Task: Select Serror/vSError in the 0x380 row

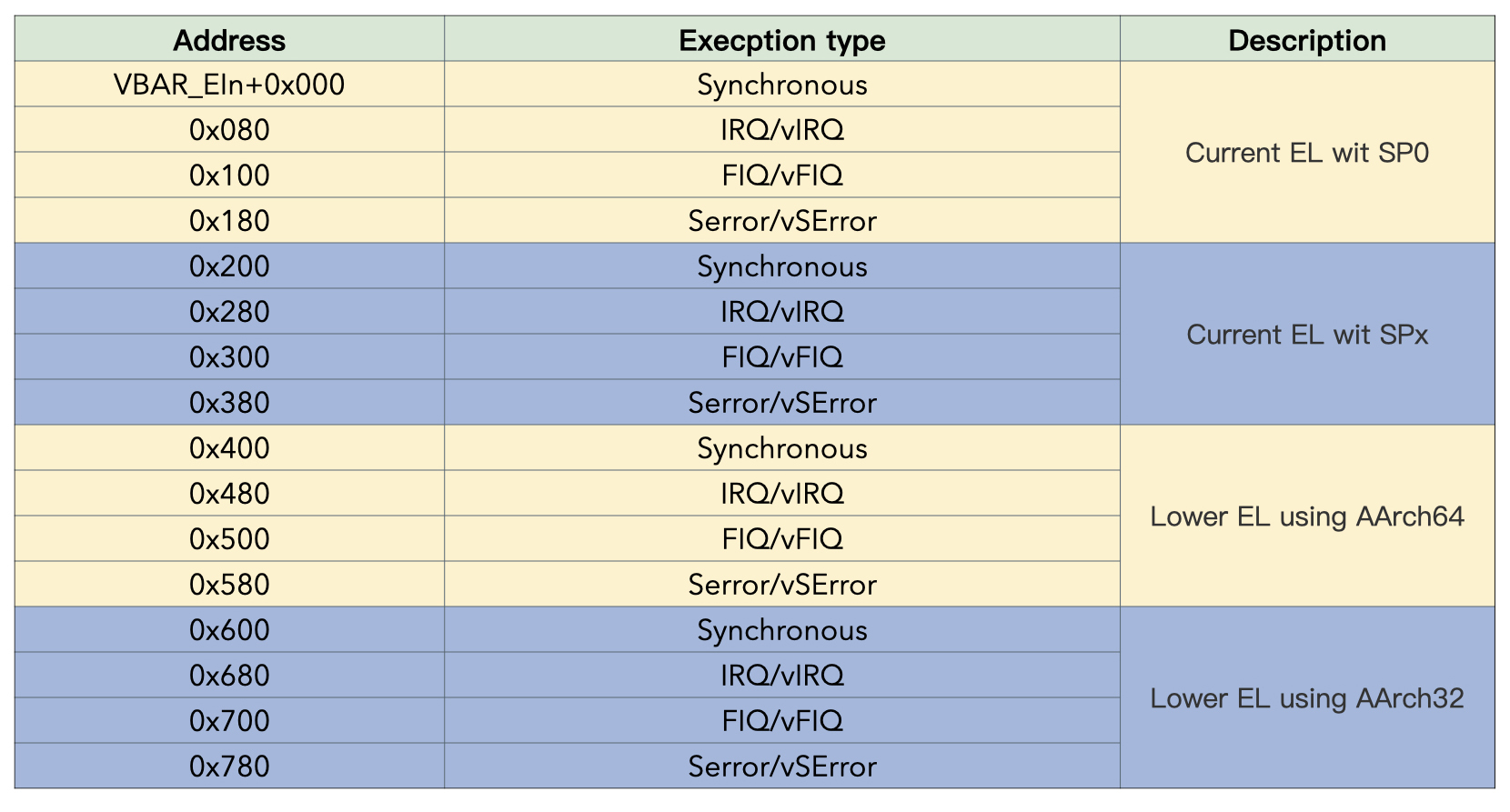Action: (x=781, y=403)
